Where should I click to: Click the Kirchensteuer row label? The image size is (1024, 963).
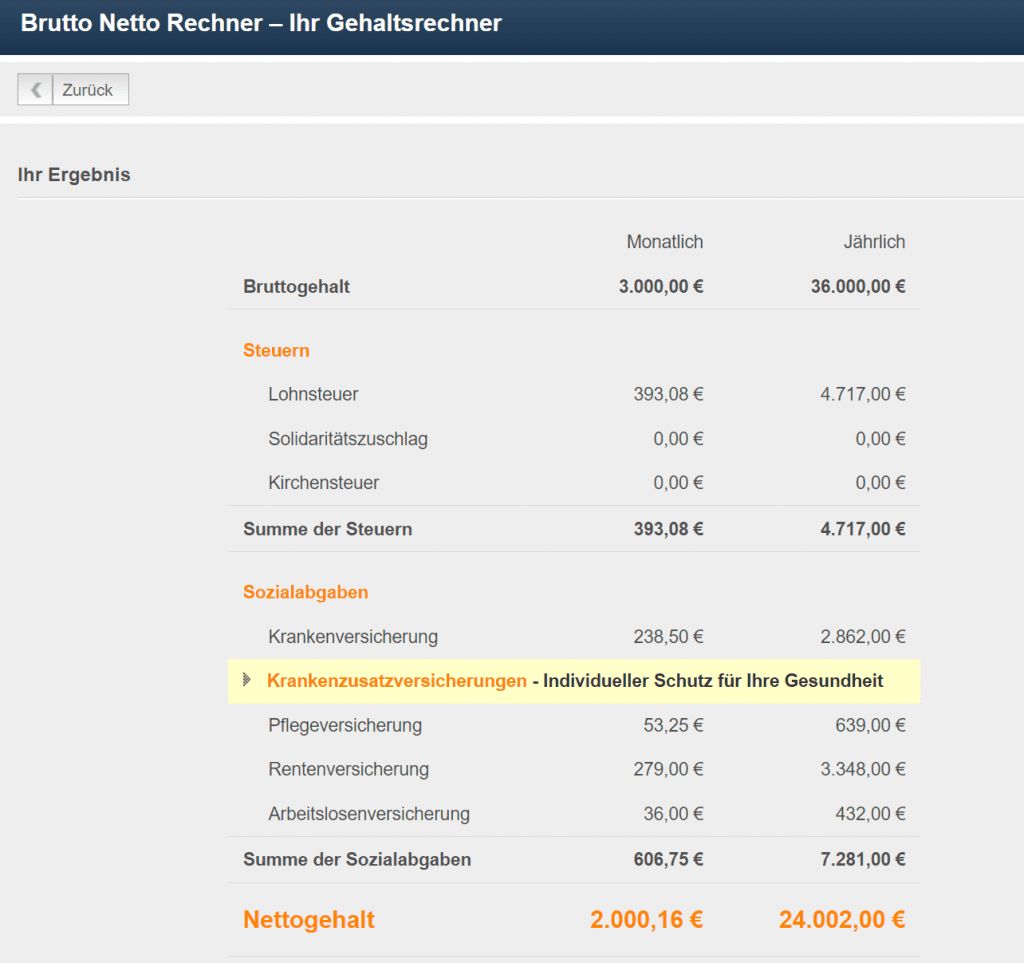[323, 483]
